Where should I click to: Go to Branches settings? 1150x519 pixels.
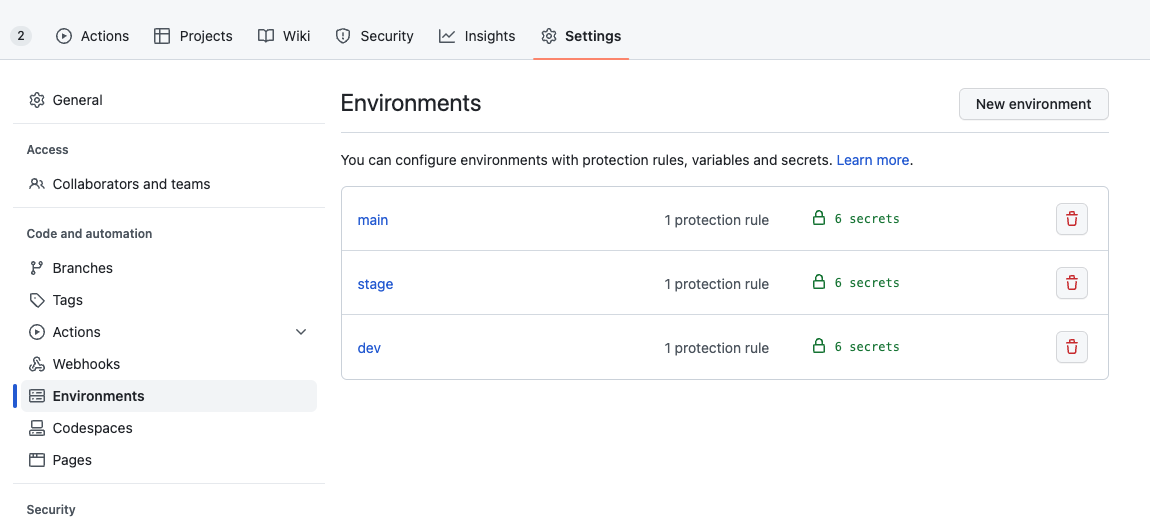click(169, 268)
